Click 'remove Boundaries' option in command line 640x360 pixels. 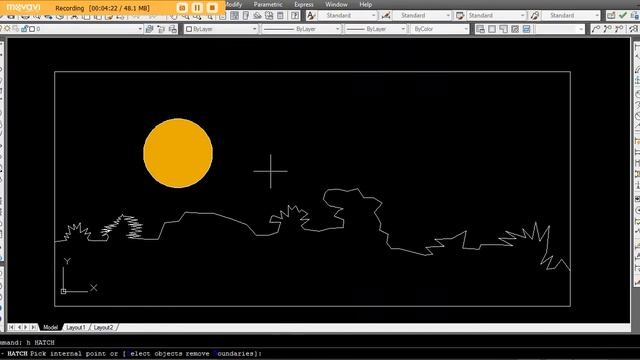tap(221, 354)
